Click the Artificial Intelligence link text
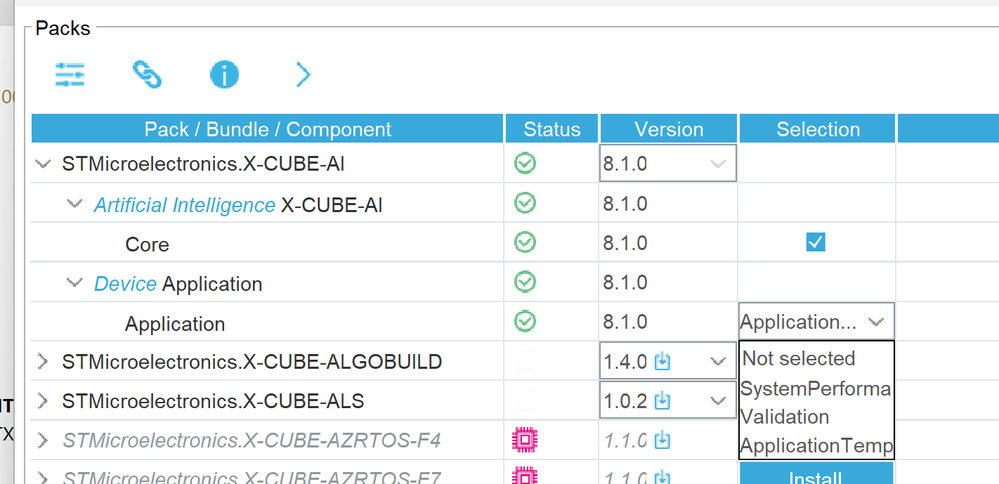999x484 pixels. tap(184, 205)
